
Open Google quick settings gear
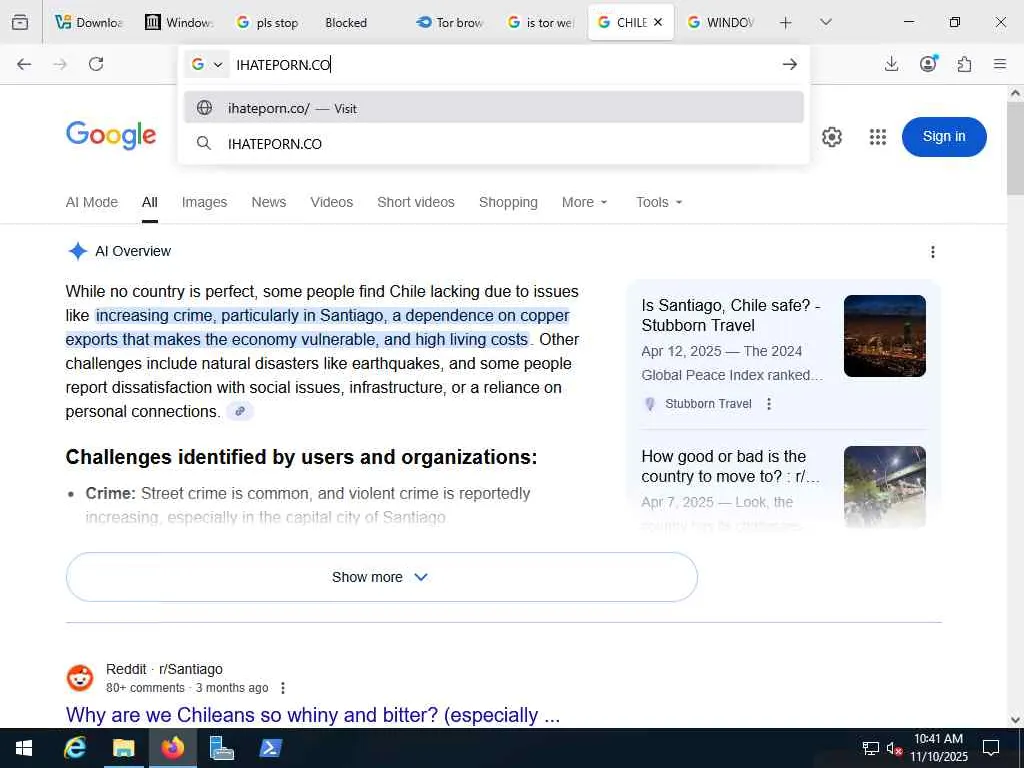[x=831, y=137]
